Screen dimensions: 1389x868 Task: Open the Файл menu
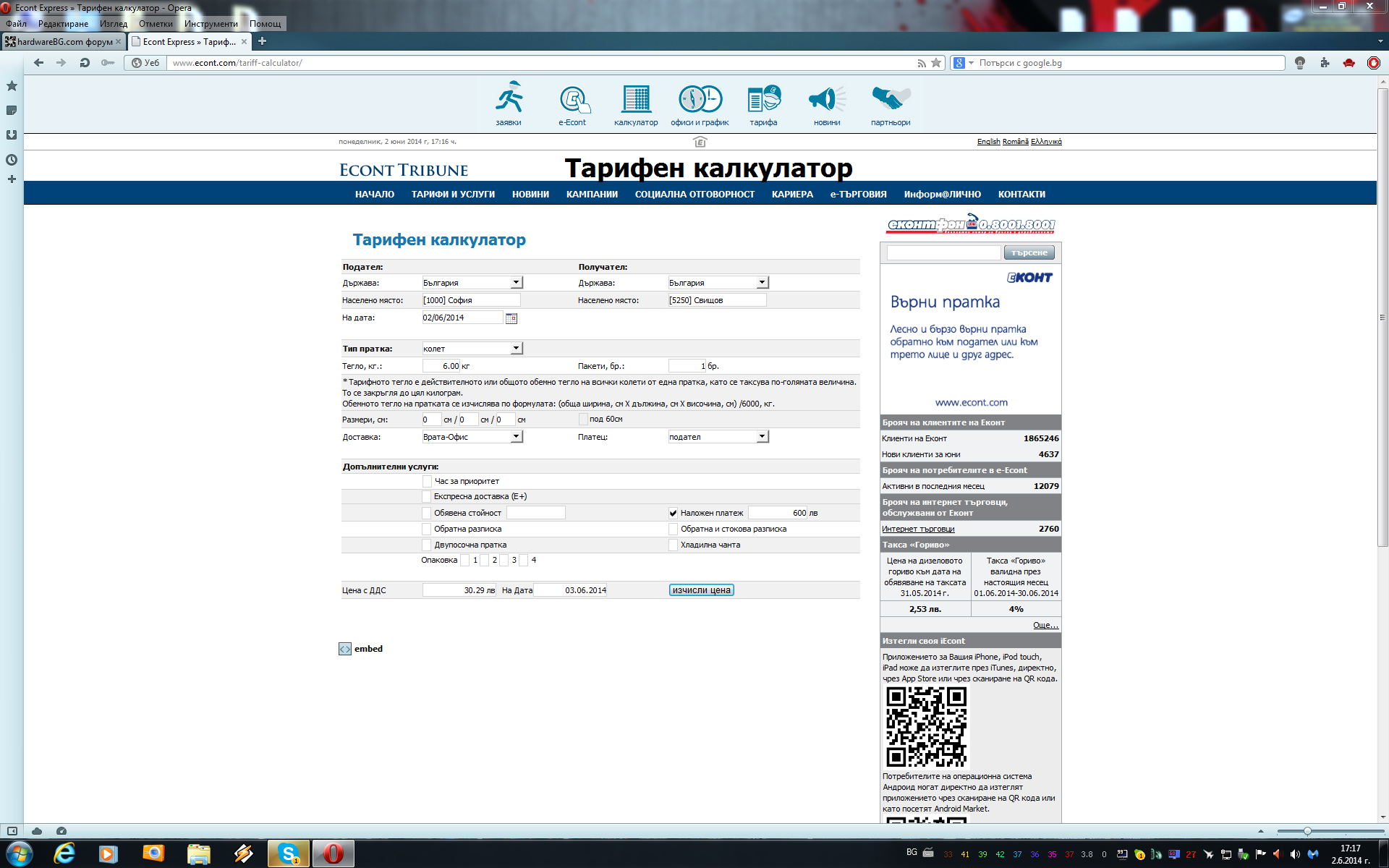tap(16, 24)
